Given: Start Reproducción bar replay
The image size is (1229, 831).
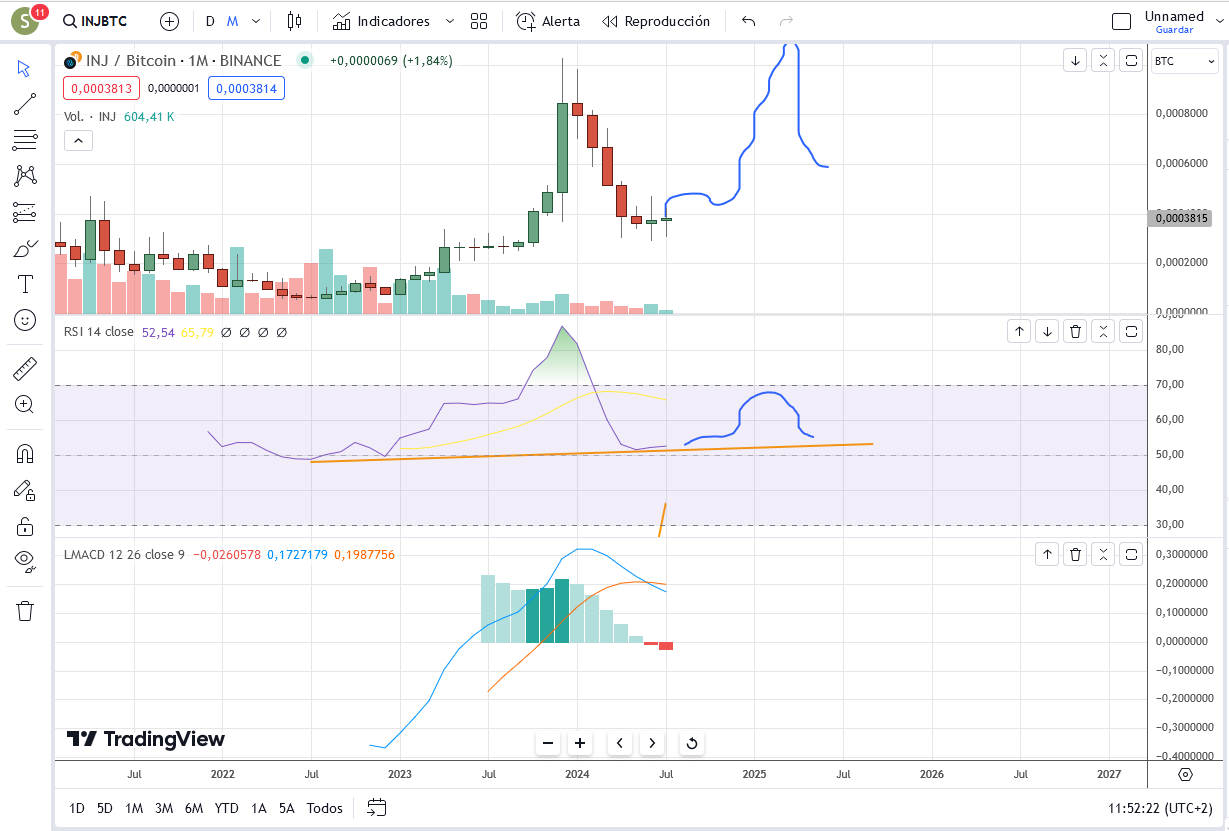Looking at the screenshot, I should pyautogui.click(x=656, y=21).
